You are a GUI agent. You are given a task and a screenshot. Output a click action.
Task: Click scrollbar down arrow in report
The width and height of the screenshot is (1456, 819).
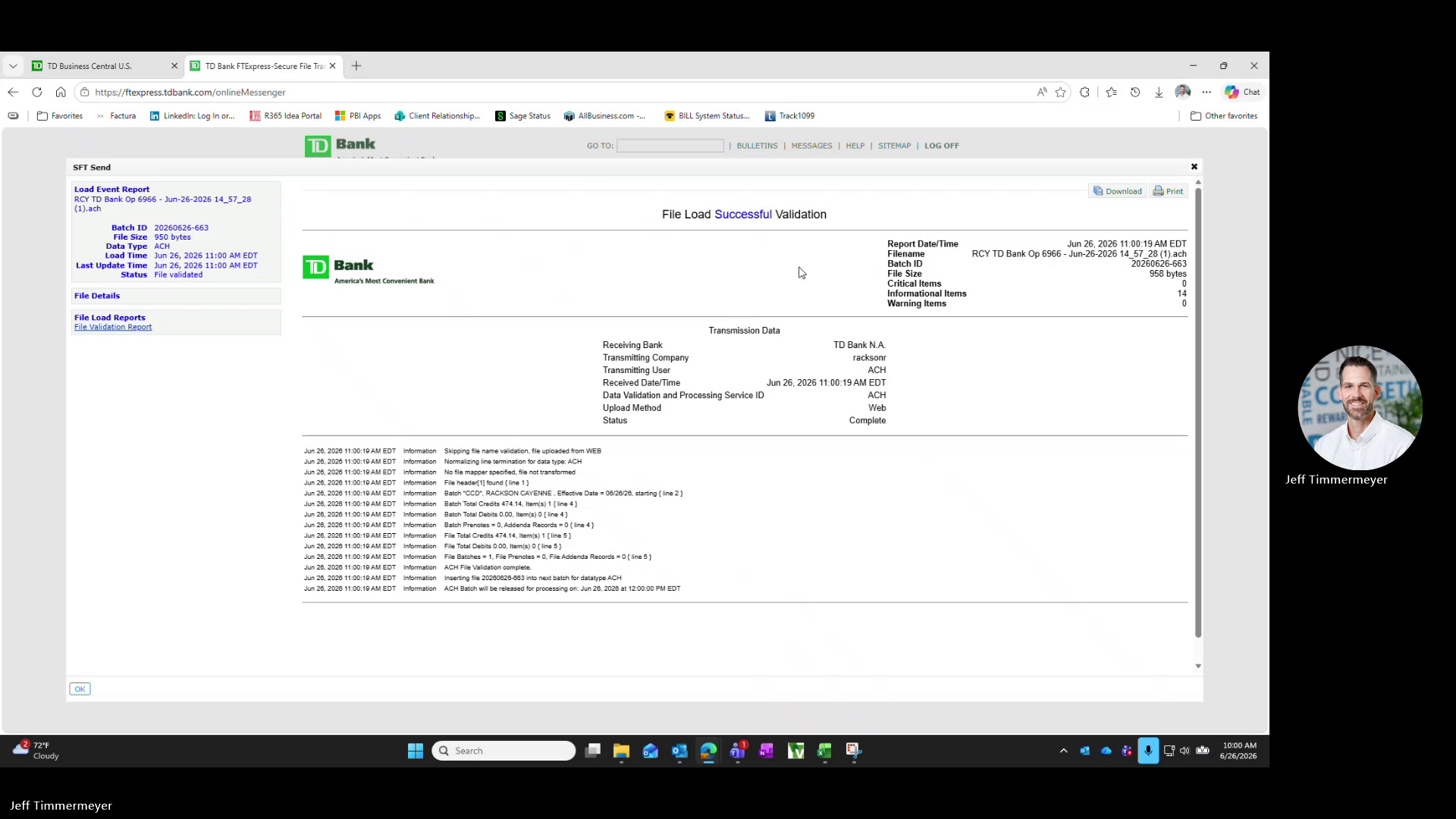1198,667
